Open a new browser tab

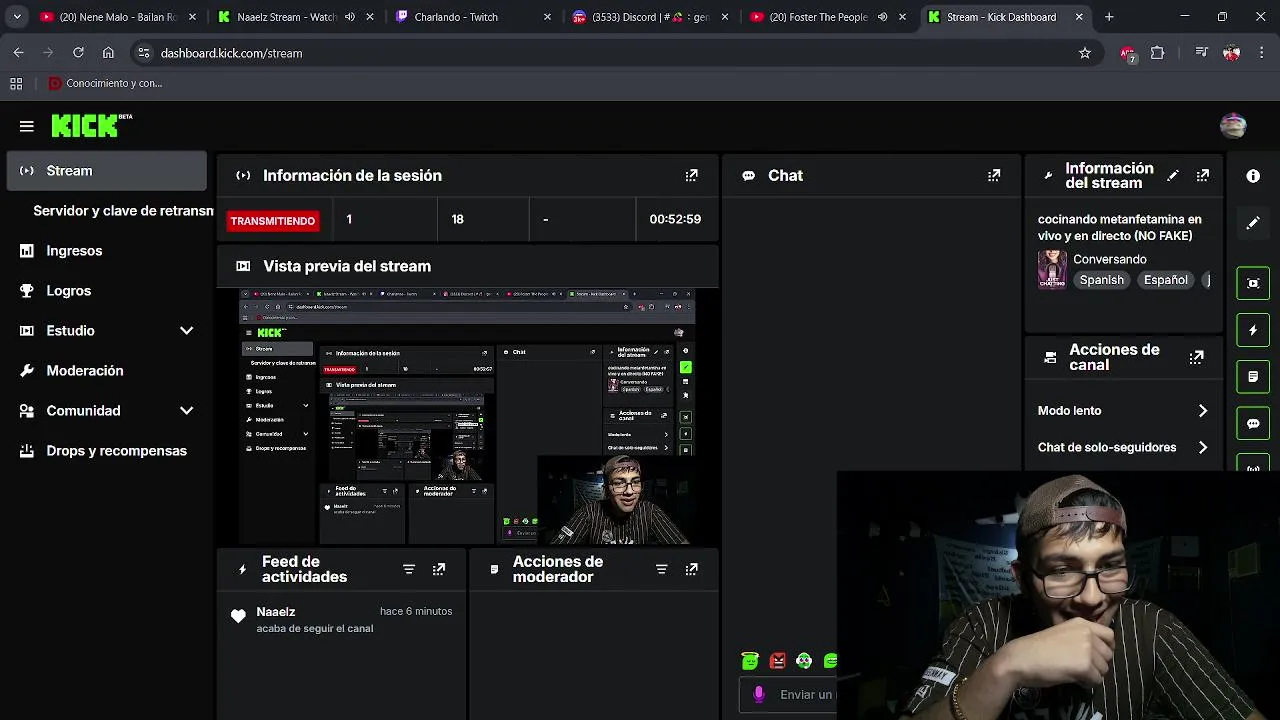[1109, 17]
